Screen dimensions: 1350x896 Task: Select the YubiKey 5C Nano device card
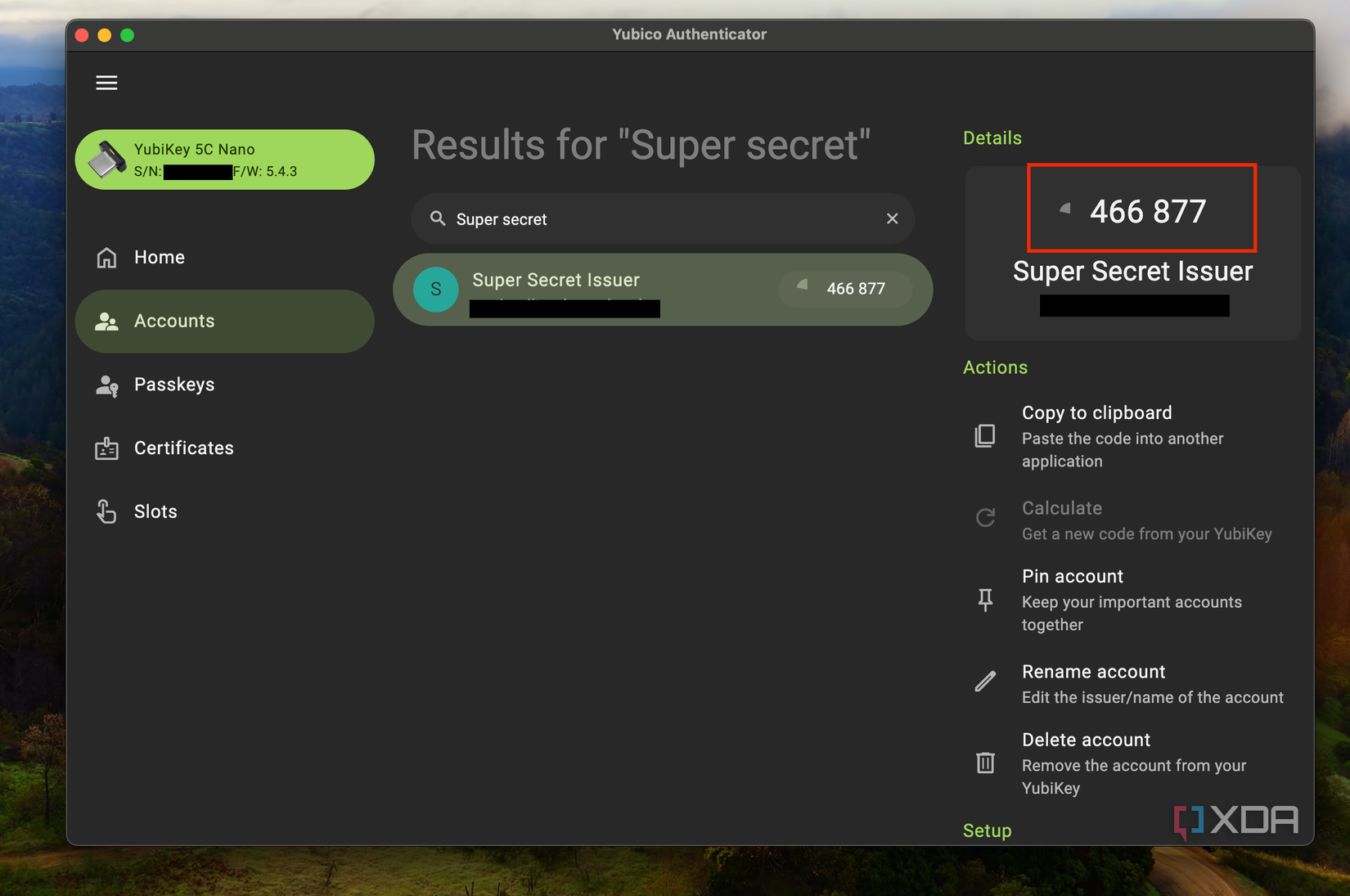224,160
